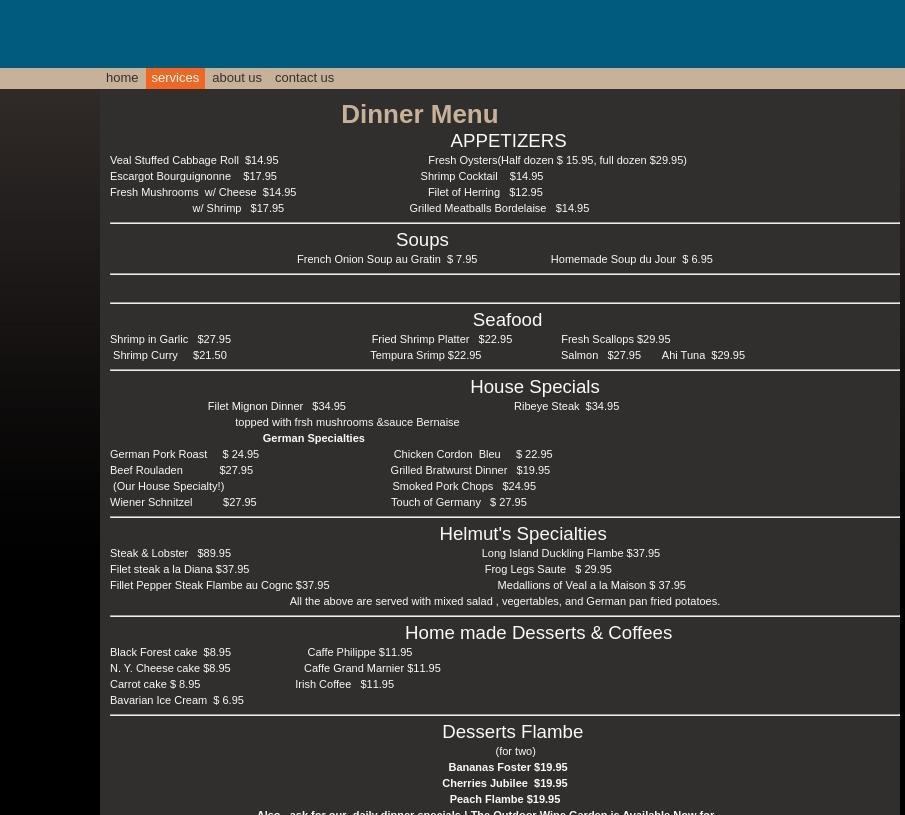Click the German Specialties subheading

313,438
